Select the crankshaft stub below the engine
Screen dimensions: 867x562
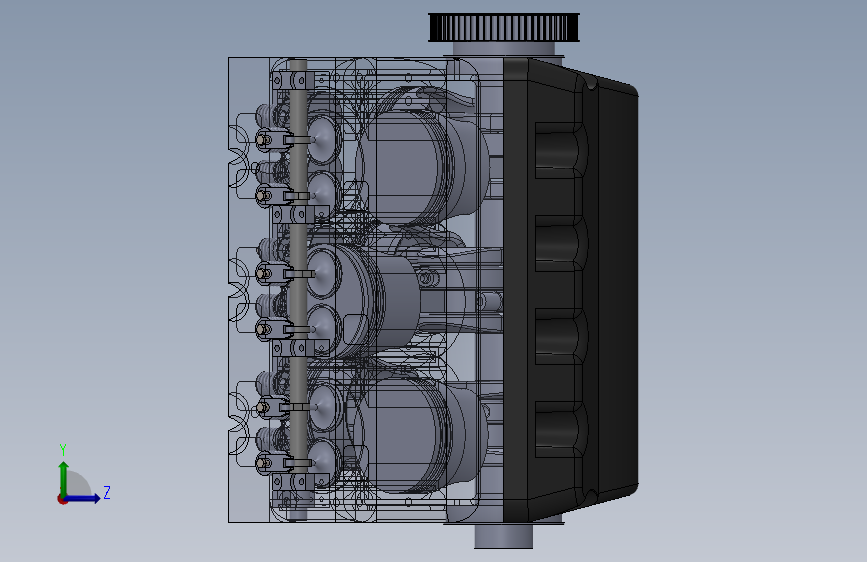[x=503, y=535]
